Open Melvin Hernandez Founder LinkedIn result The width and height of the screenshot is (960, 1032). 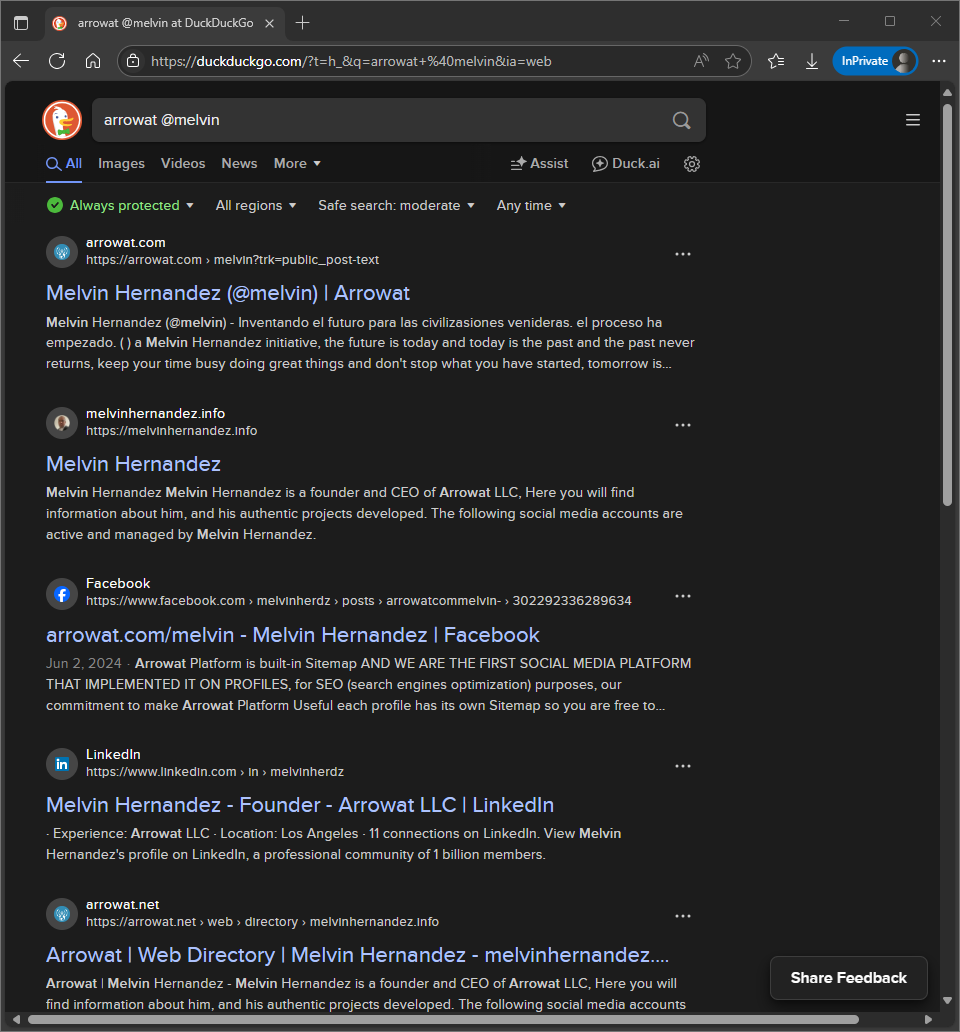[300, 805]
